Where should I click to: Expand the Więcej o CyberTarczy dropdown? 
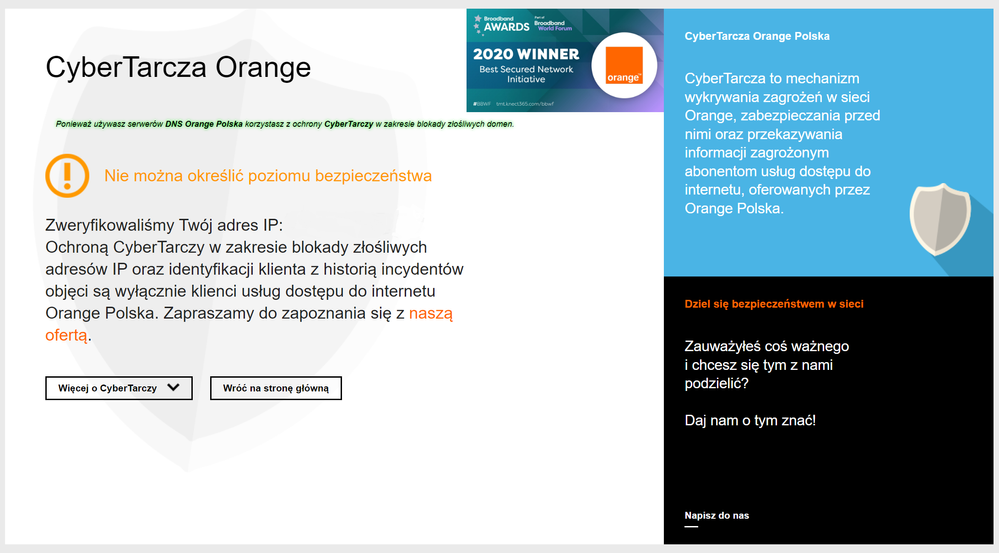pos(119,388)
